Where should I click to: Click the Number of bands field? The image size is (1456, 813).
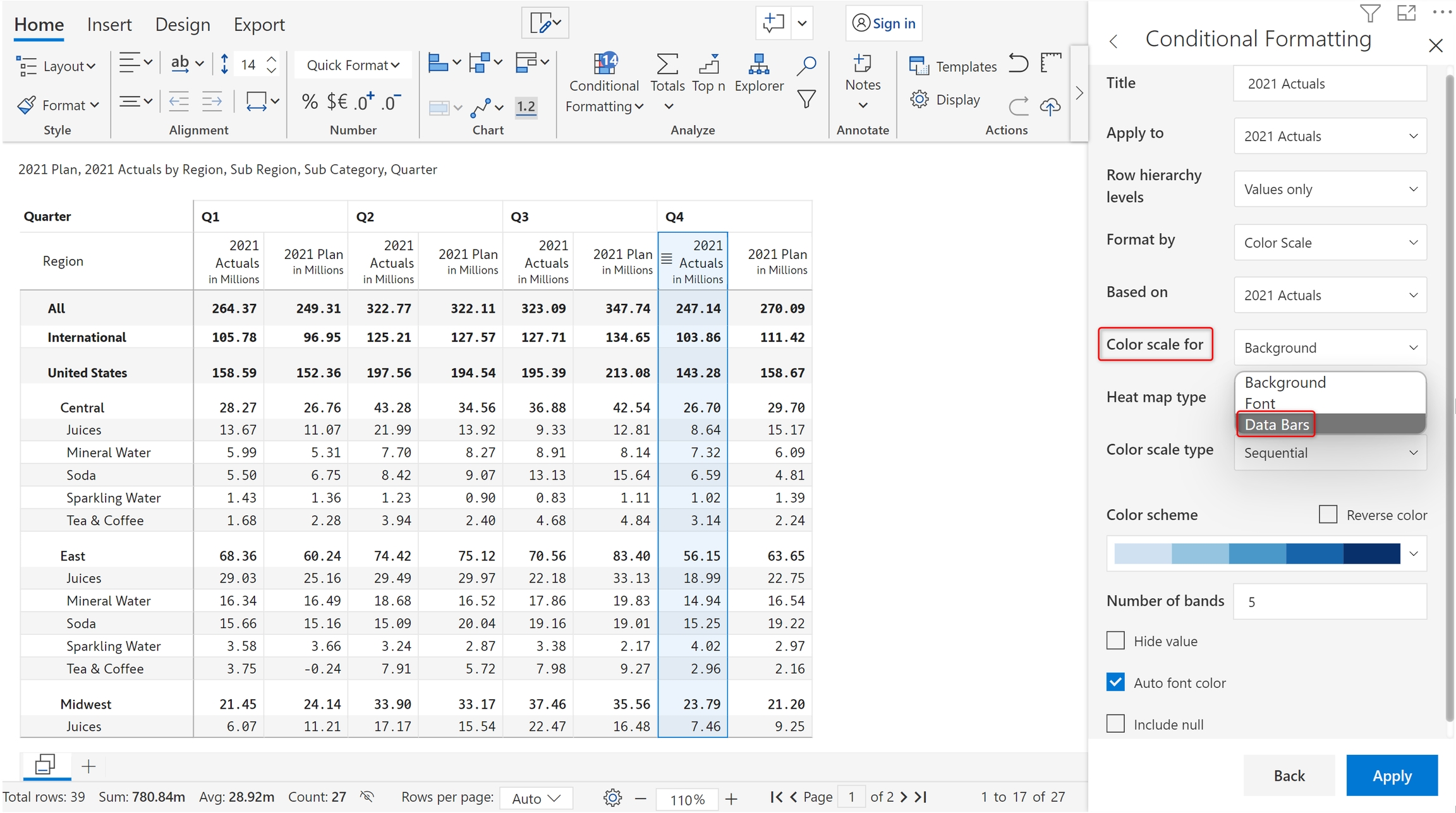[x=1330, y=601]
